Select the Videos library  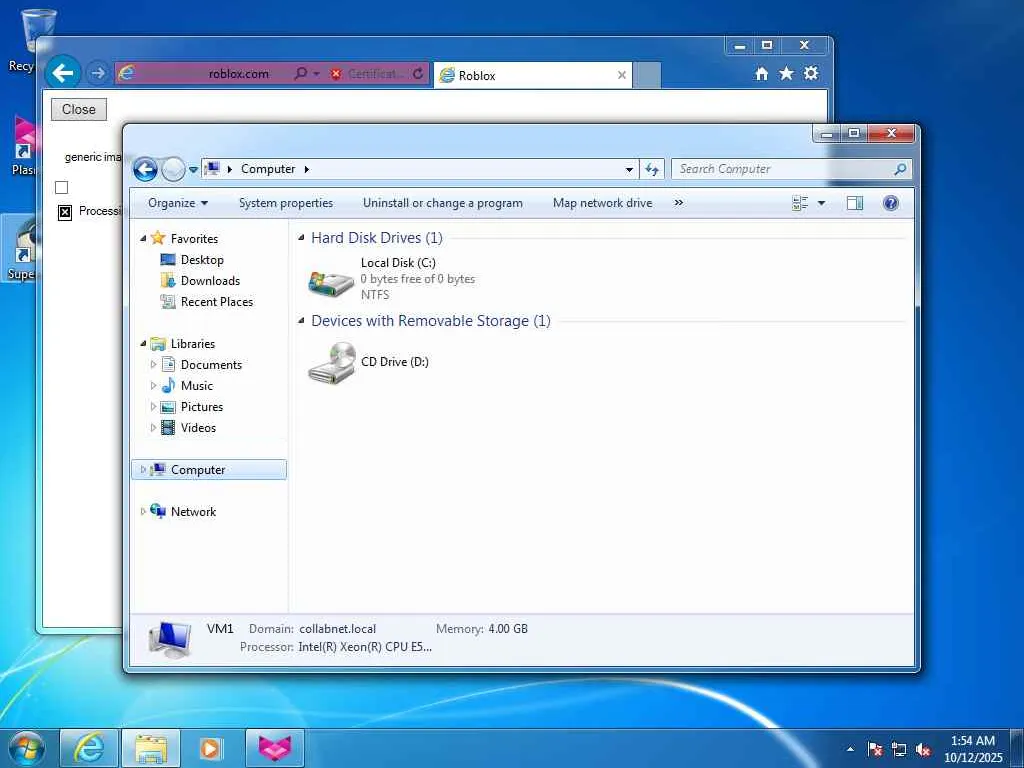click(198, 428)
